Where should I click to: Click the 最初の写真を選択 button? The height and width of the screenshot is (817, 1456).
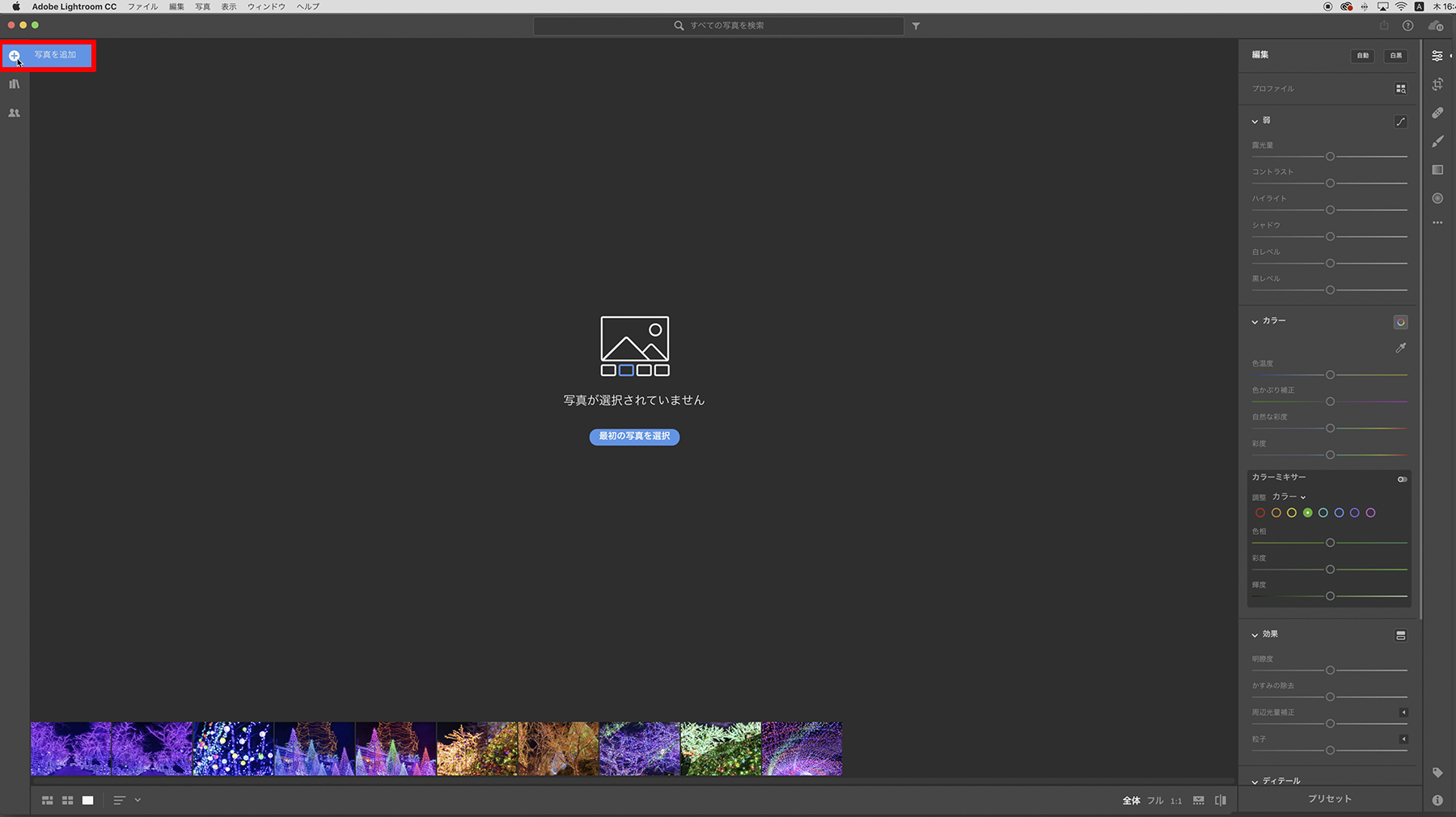[634, 437]
